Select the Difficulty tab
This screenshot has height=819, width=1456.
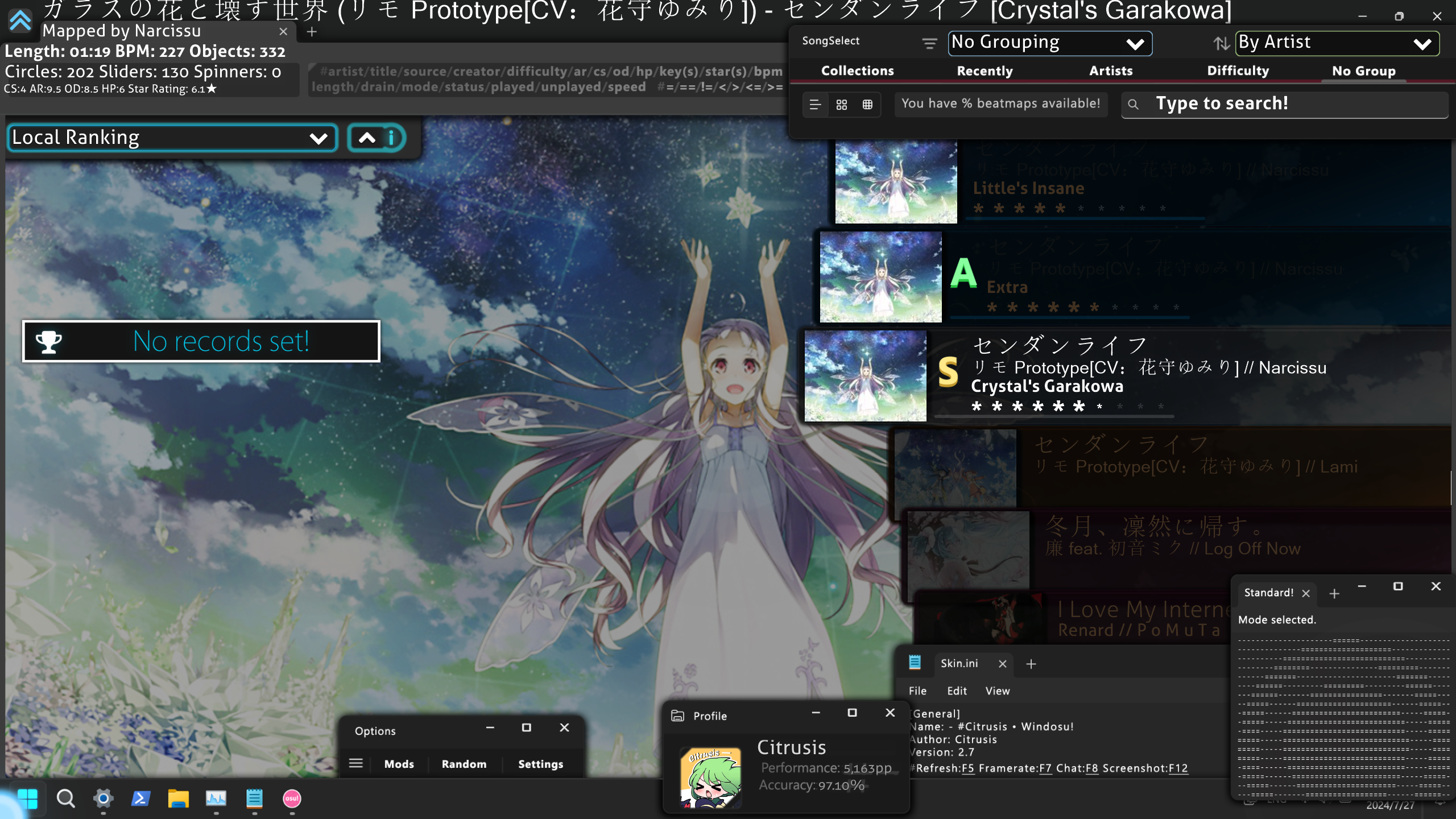pos(1238,71)
